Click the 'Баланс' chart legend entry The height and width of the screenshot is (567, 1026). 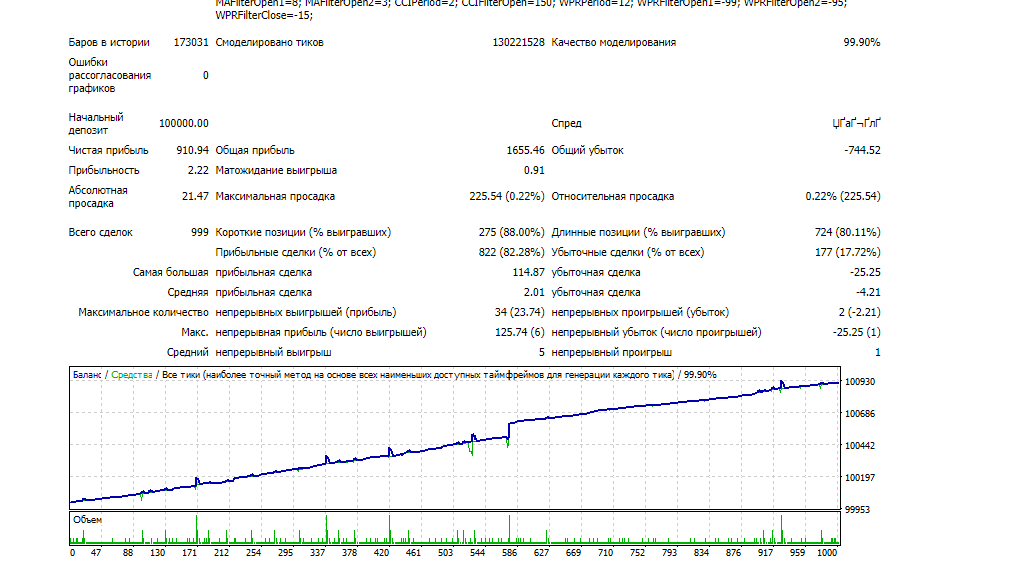coord(87,375)
